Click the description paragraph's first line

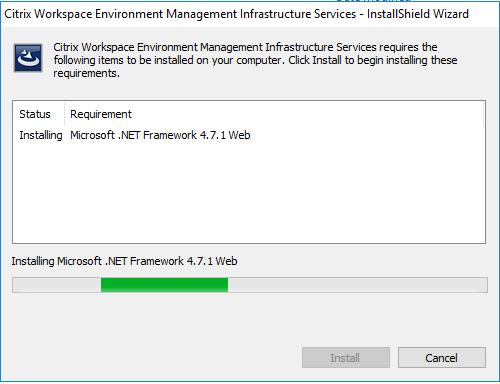245,47
